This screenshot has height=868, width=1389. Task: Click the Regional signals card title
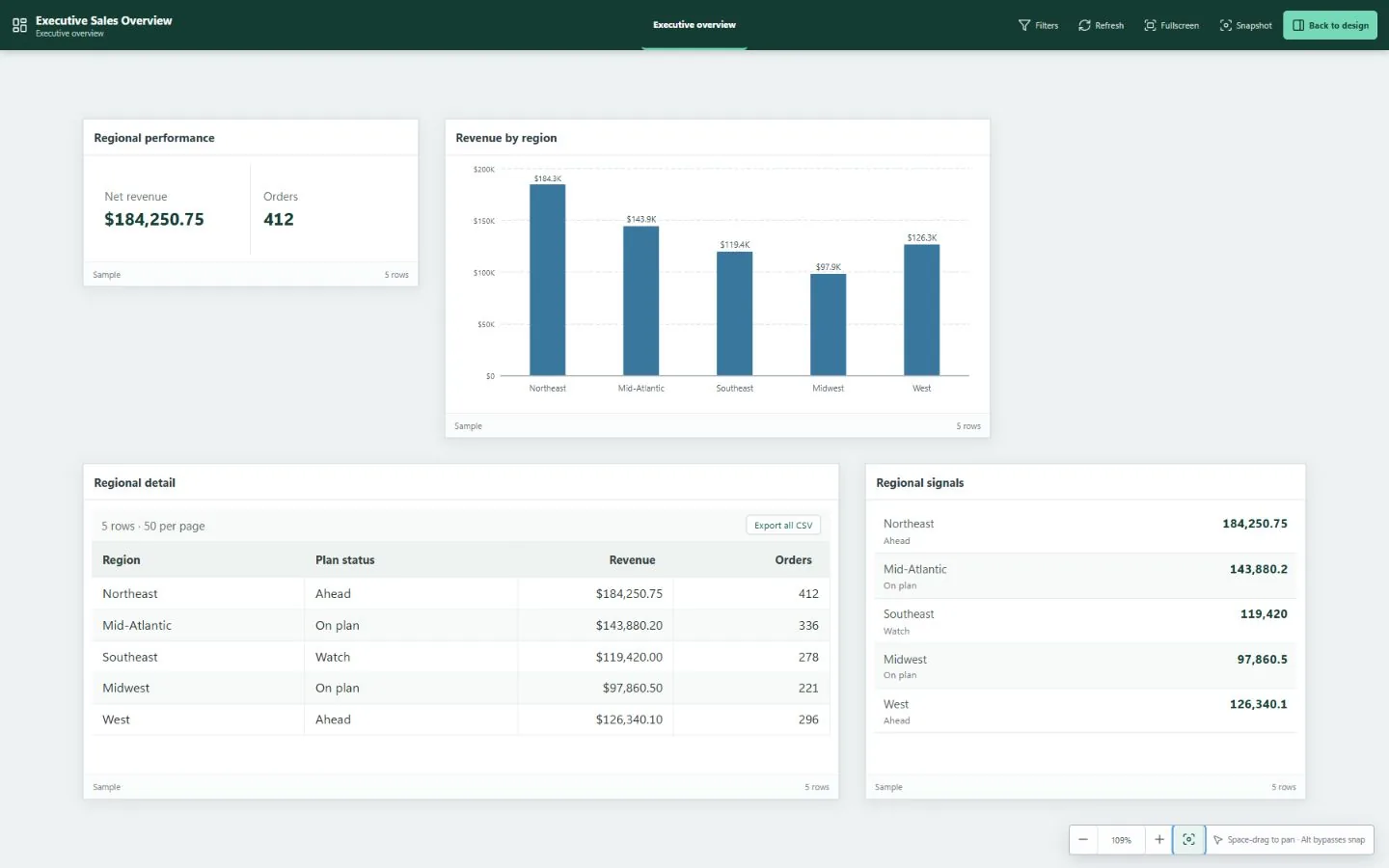tap(920, 483)
